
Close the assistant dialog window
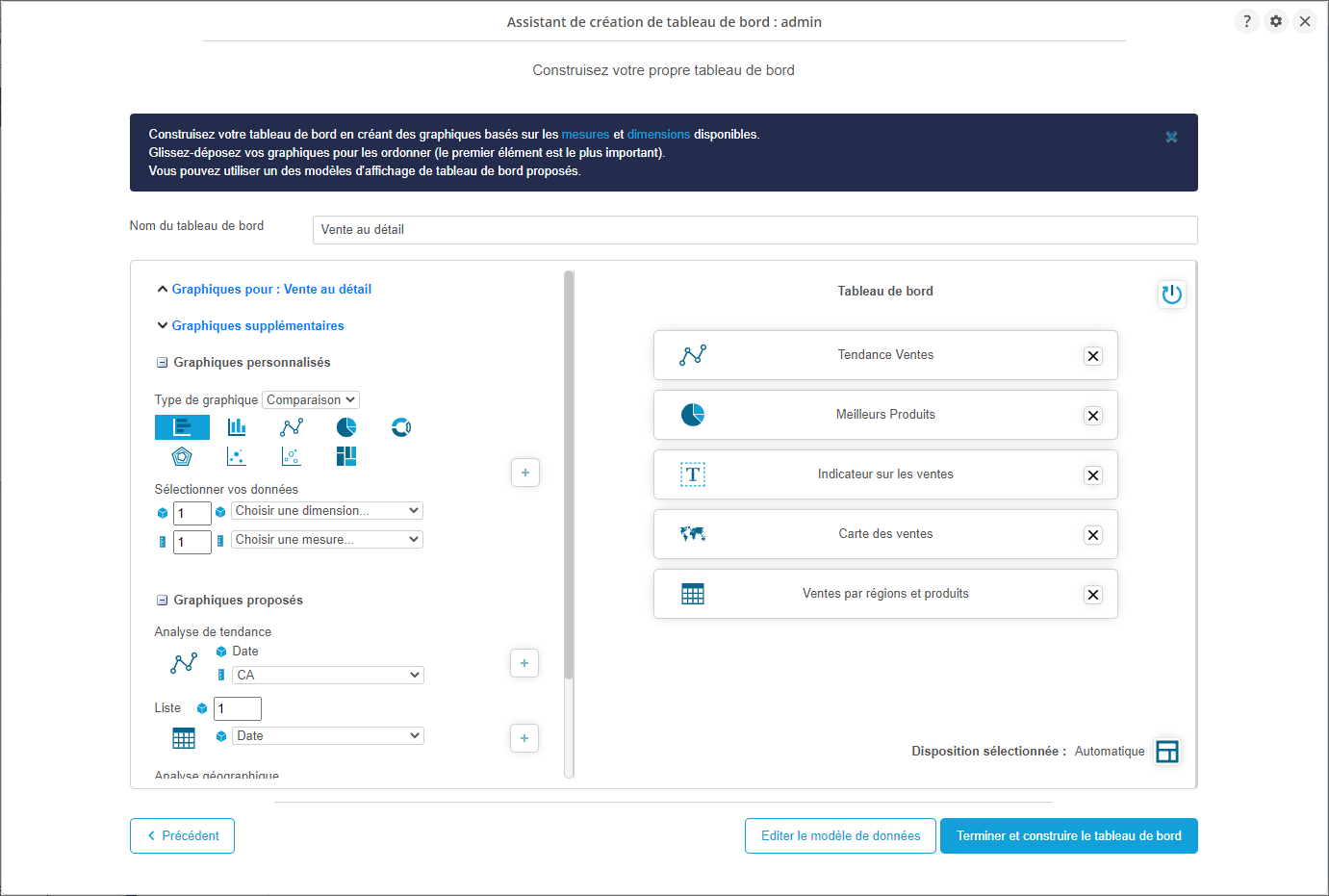pos(1305,21)
